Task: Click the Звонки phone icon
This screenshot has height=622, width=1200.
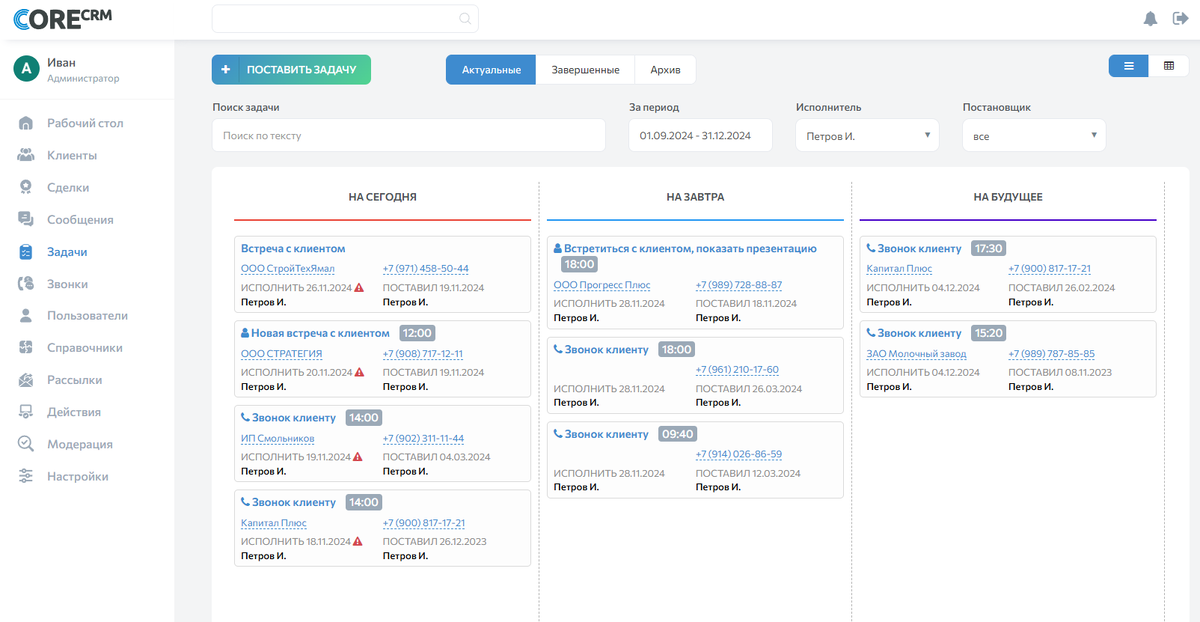Action: 27,284
